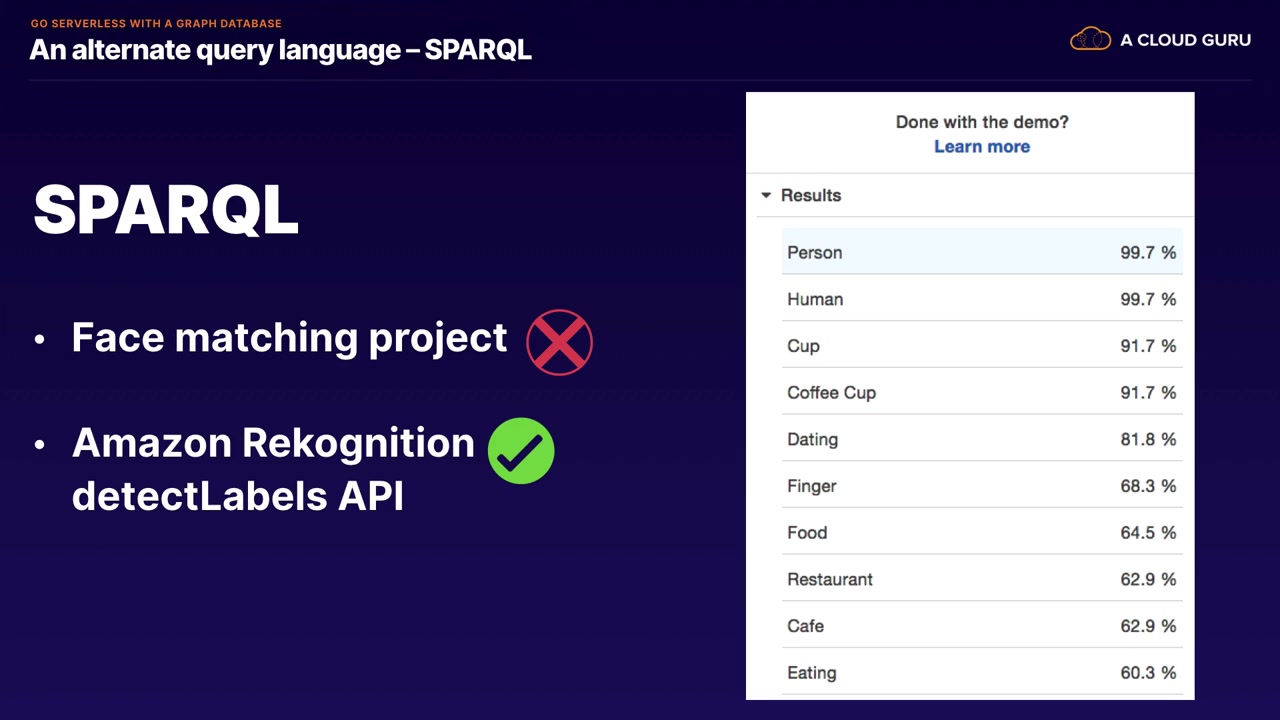Viewport: 1280px width, 720px height.
Task: Select the Dating label row
Action: 981,439
